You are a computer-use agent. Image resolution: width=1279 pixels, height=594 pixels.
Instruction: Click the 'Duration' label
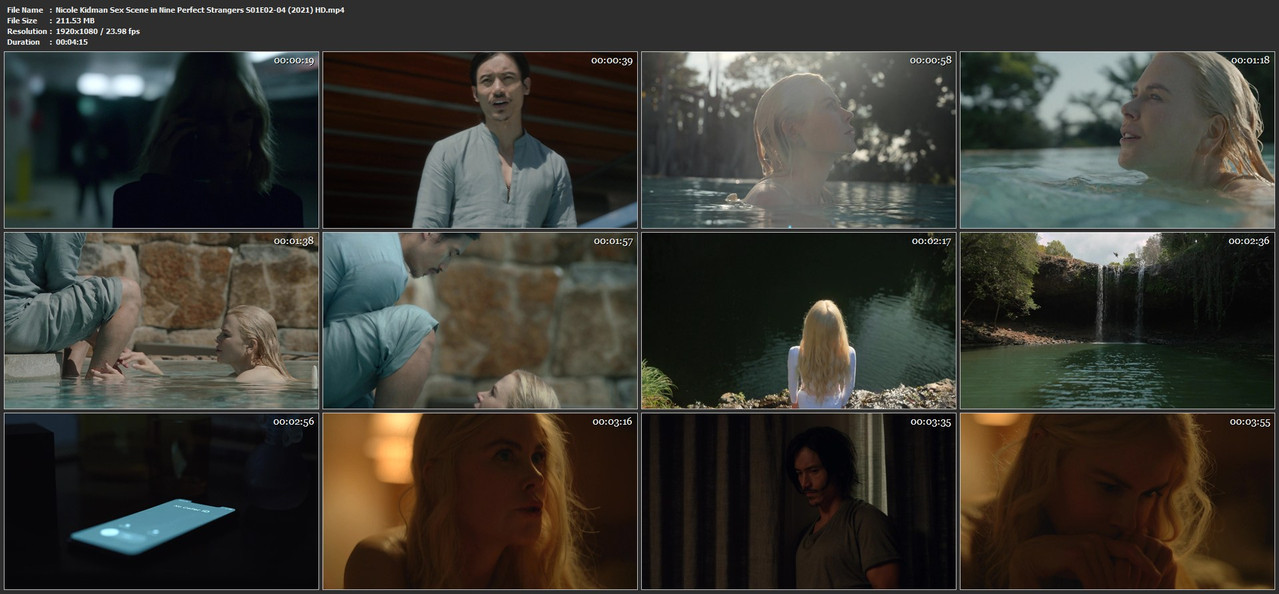[x=23, y=42]
